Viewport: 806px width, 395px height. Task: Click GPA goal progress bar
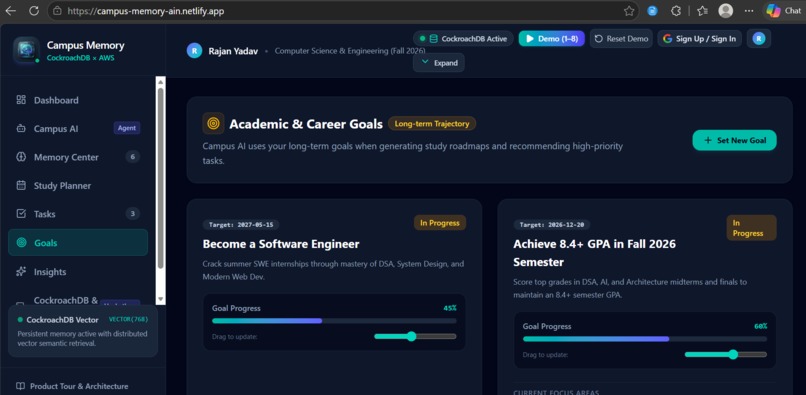[645, 338]
